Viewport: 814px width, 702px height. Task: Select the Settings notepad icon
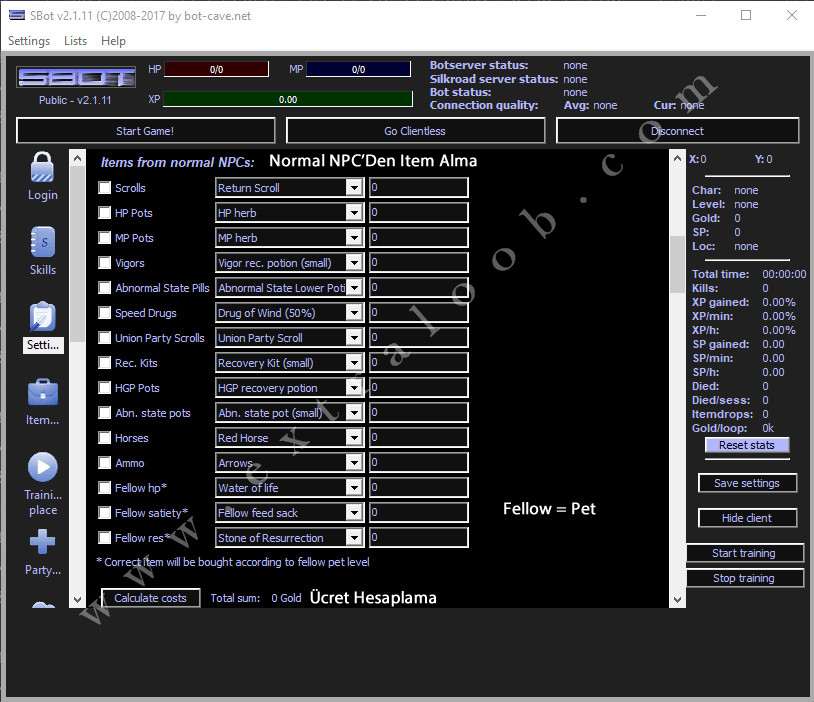[x=42, y=317]
